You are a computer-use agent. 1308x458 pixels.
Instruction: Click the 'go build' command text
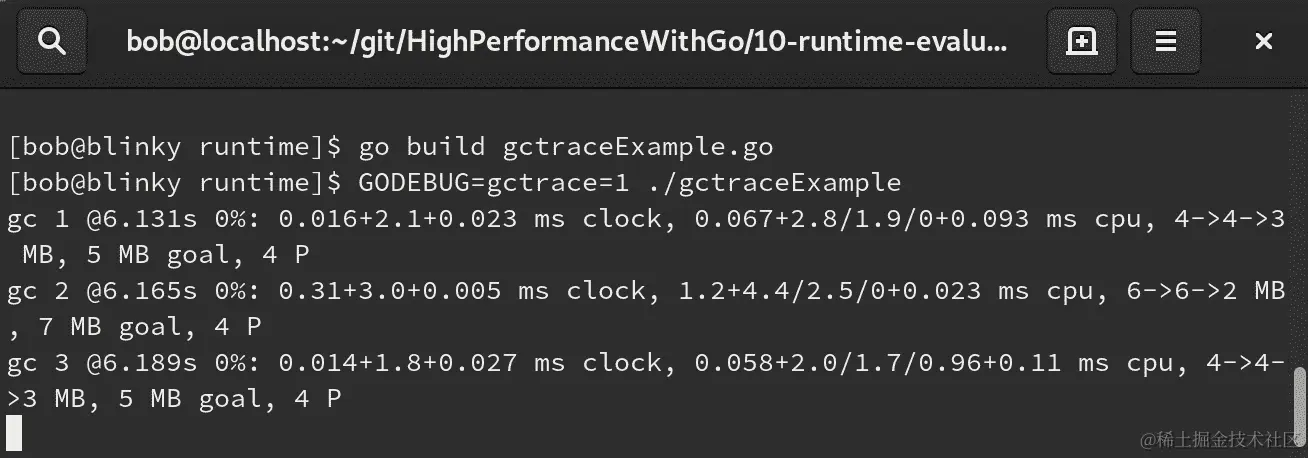pyautogui.click(x=421, y=147)
